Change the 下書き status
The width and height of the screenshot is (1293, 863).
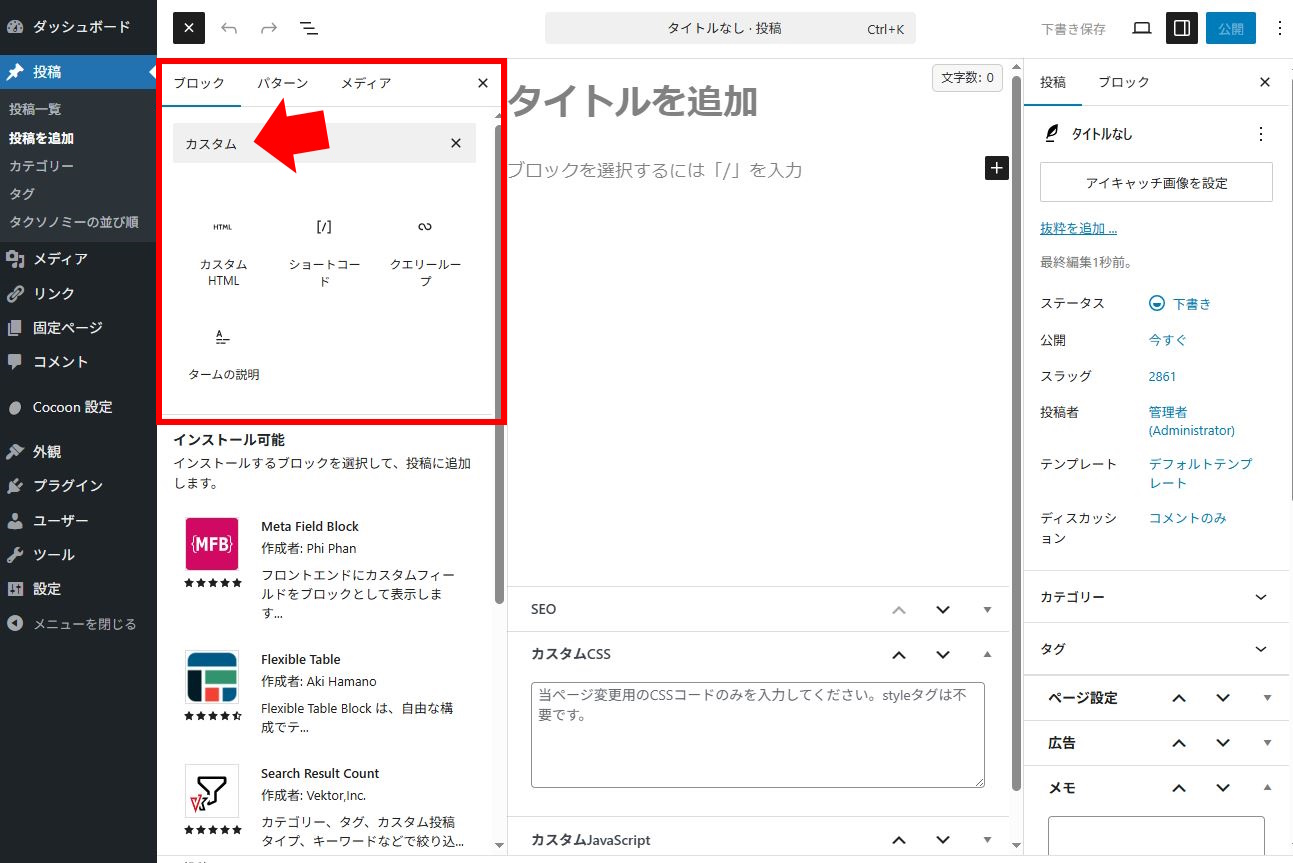point(1180,303)
